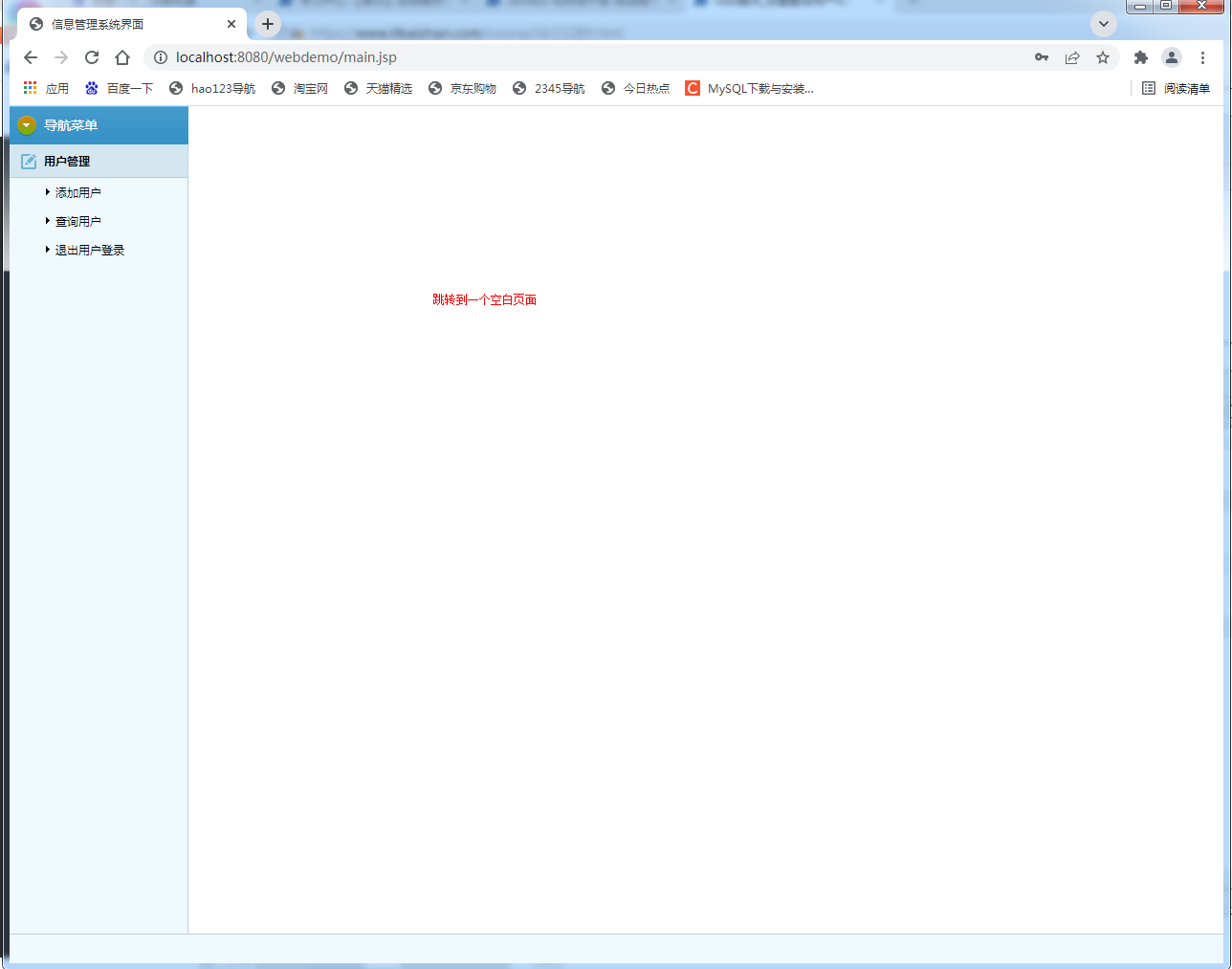Screen dimensions: 1232x969
Task: View site information icon in address bar
Action: click(x=161, y=57)
